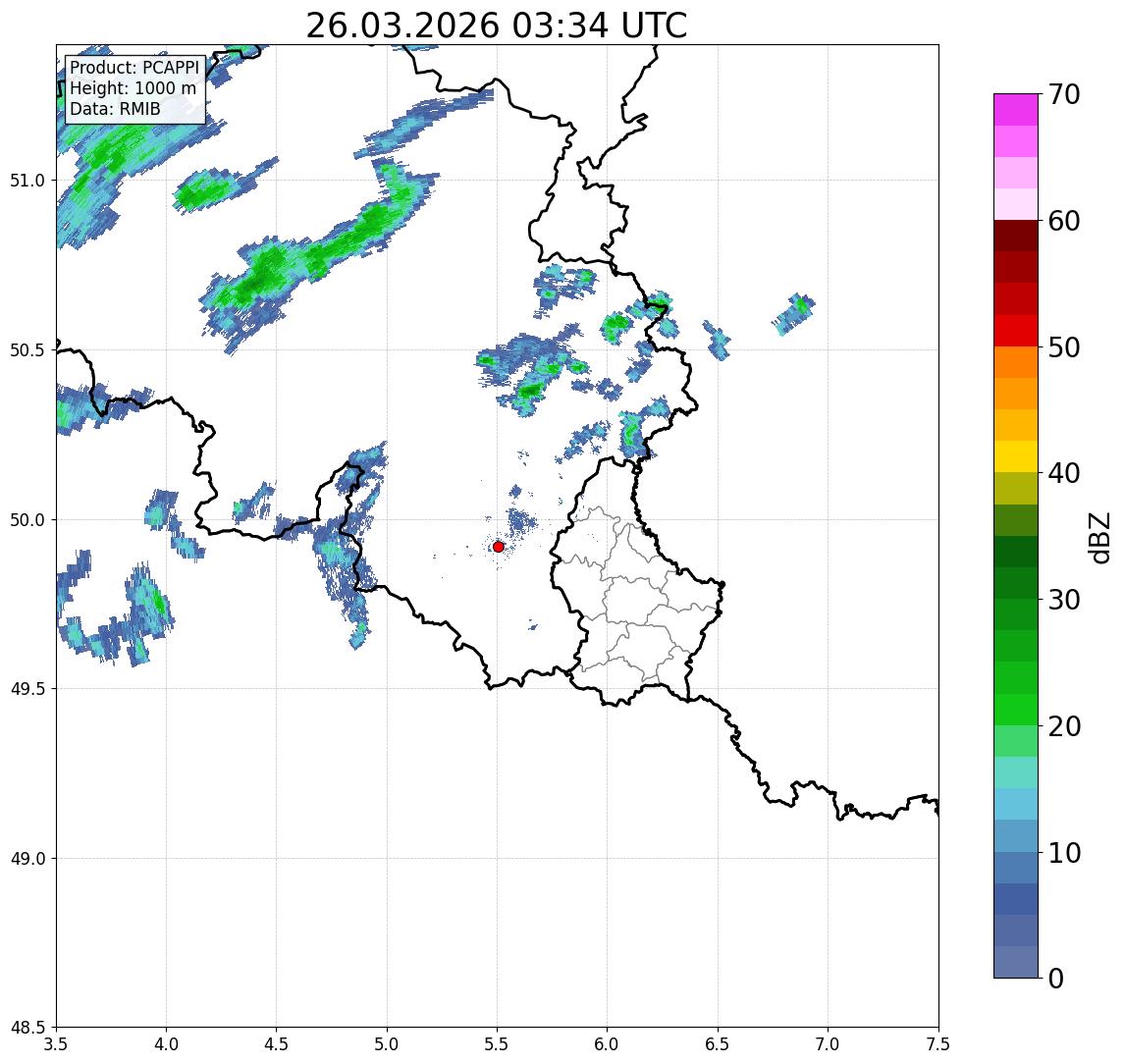Click the colorbar tick label 20
1124x1064 pixels.
point(1064,726)
